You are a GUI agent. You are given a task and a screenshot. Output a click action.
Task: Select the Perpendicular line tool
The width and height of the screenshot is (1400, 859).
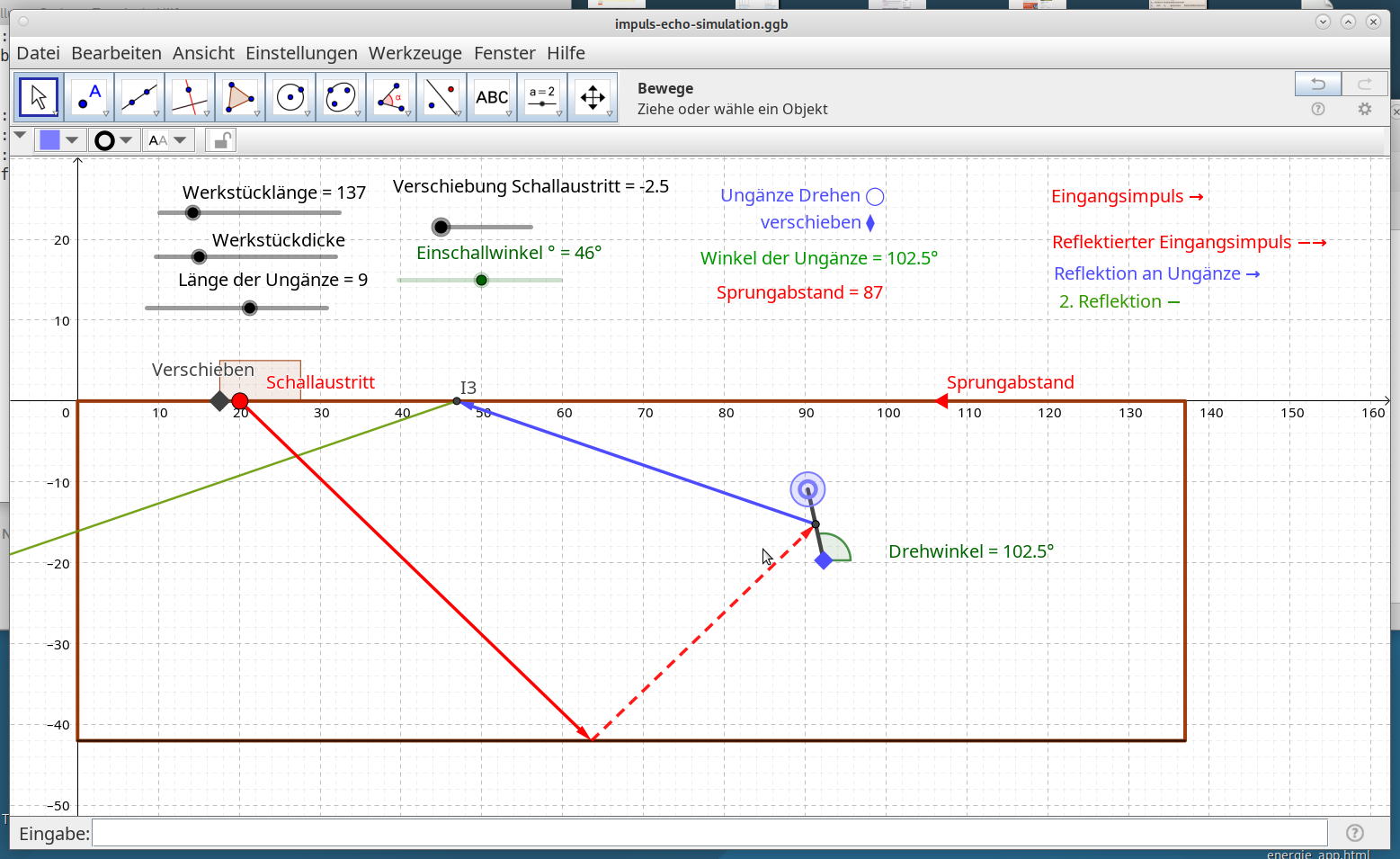click(190, 97)
